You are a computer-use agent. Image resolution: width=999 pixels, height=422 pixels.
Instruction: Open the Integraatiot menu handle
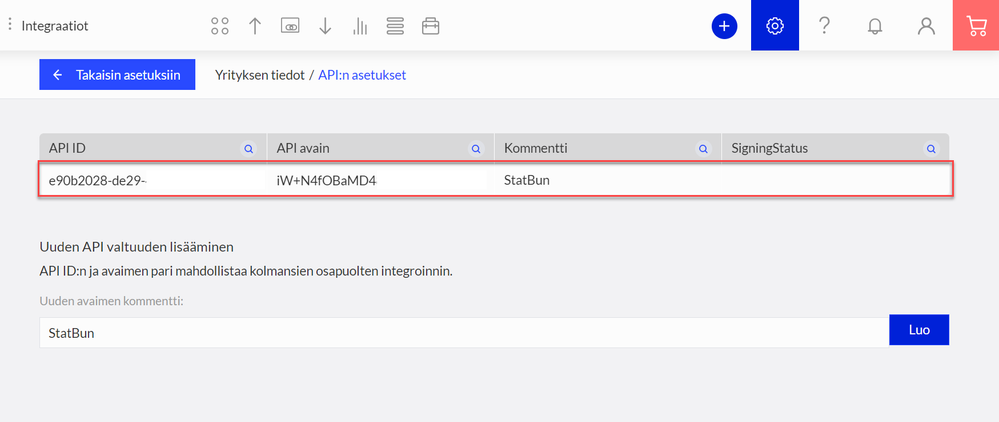coord(10,26)
